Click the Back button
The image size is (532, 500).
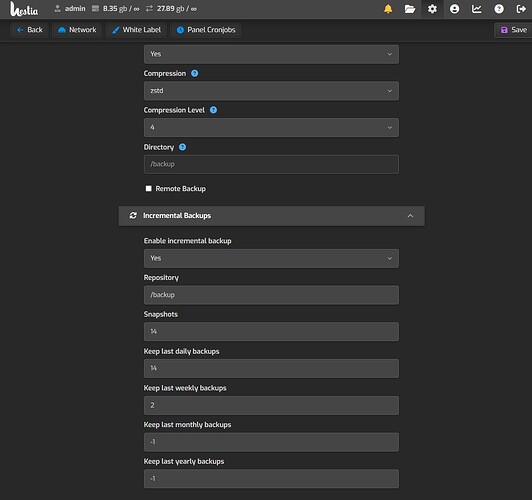pos(30,30)
